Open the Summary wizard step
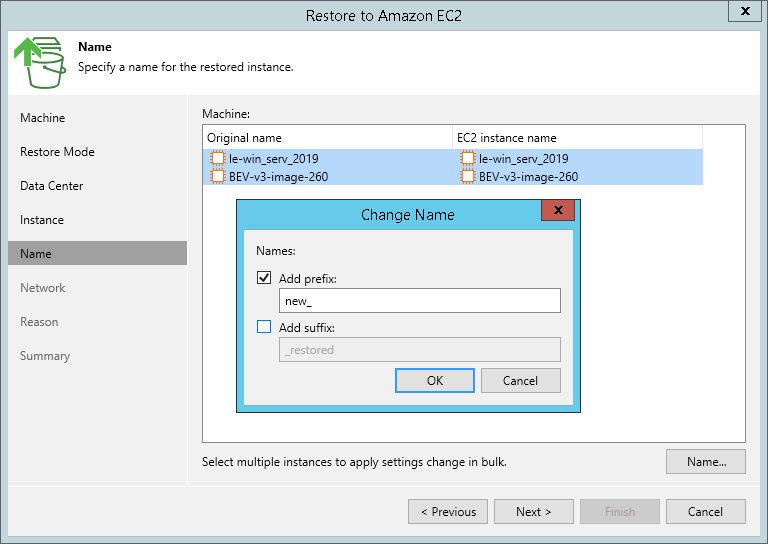The height and width of the screenshot is (544, 768). click(45, 356)
